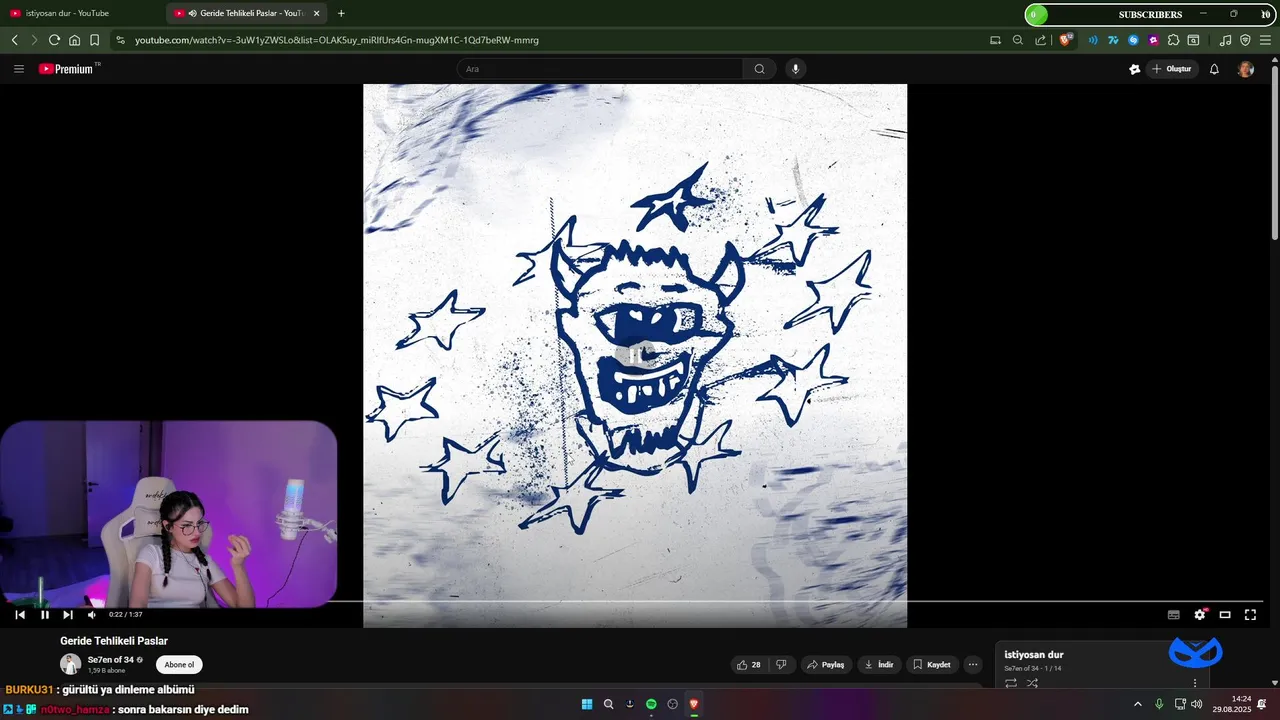Download the video with İndir
The image size is (1280, 720).
[879, 665]
